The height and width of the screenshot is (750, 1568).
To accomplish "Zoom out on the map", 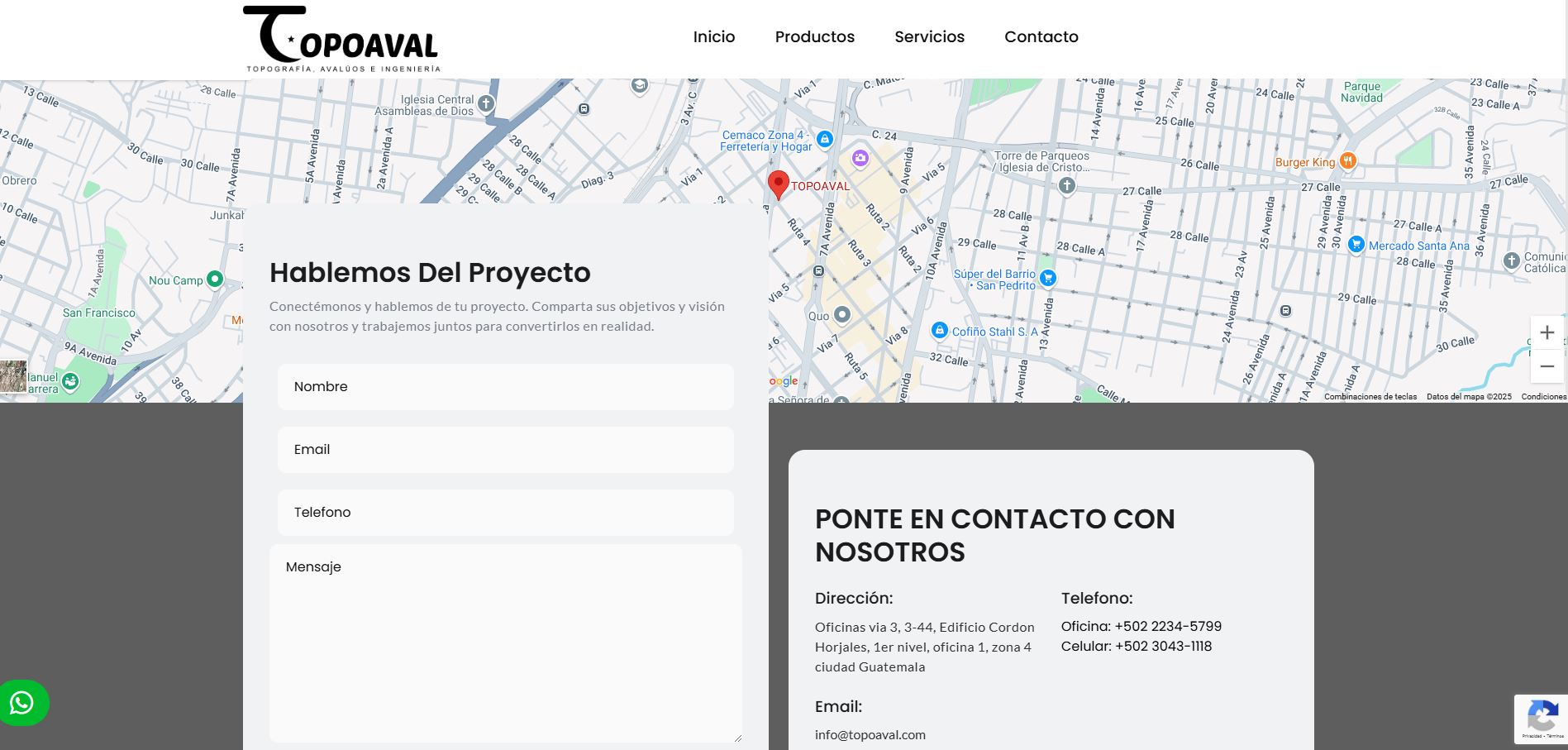I will pos(1547,366).
